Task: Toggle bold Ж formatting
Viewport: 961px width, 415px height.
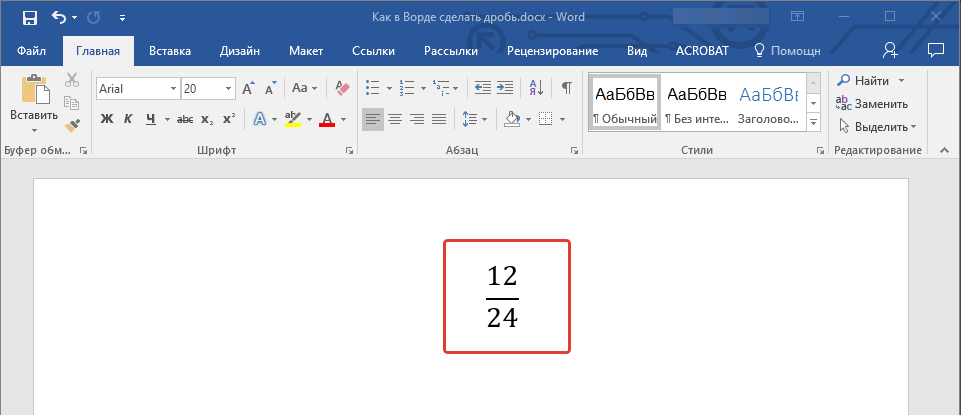Action: pos(107,120)
